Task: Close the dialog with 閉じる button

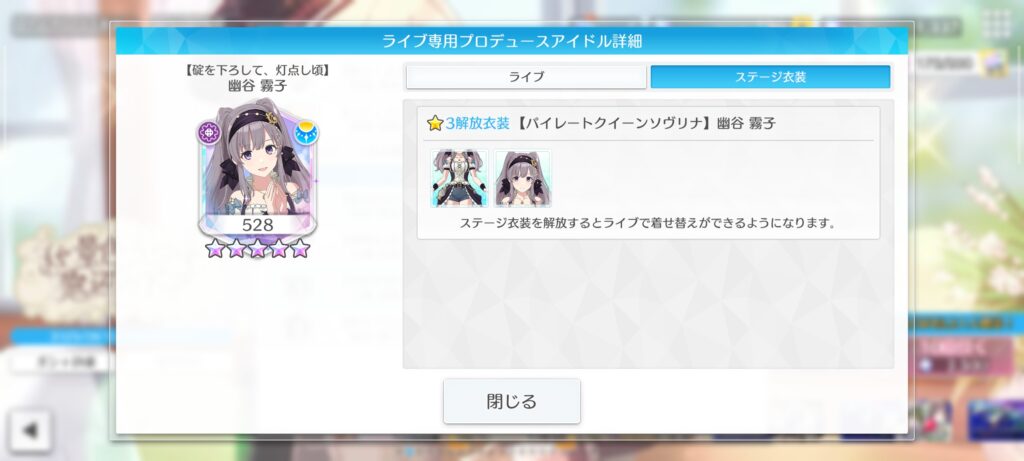Action: (511, 401)
